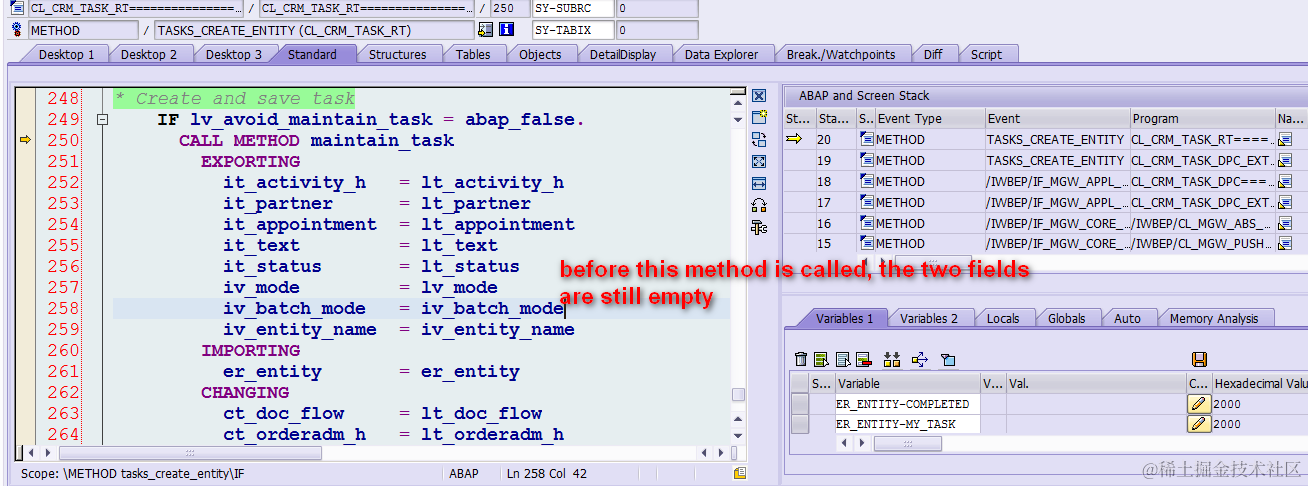The image size is (1308, 486).
Task: Open the Tables tab
Action: (x=473, y=54)
